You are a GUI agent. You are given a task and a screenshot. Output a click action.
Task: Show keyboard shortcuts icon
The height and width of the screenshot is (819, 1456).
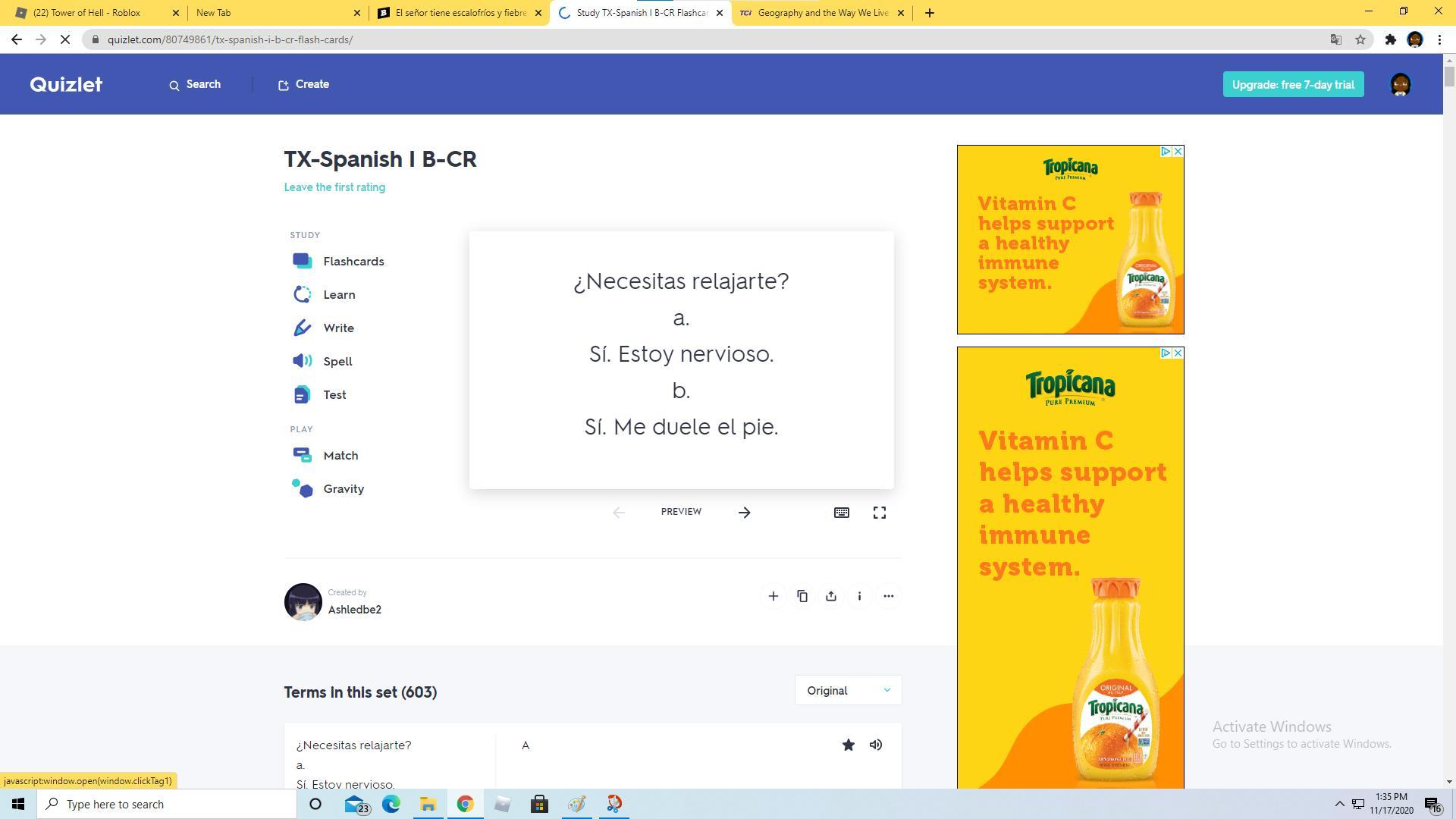tap(841, 513)
